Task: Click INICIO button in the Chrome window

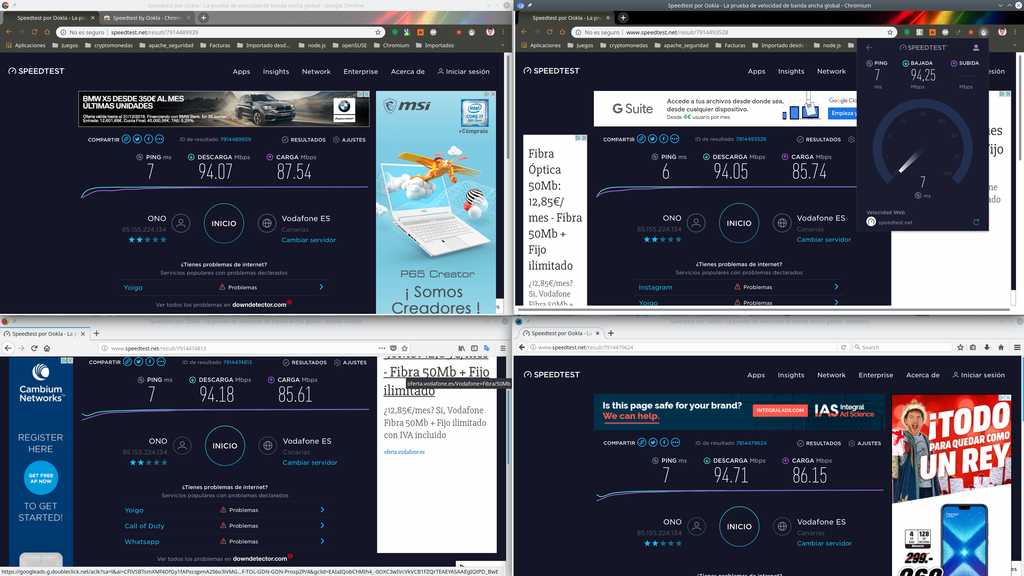Action: 224,223
